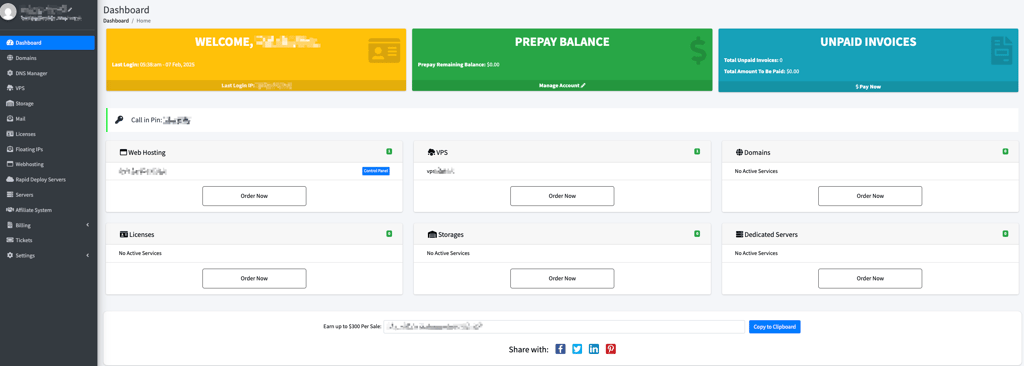Open the Control Panel for web hosting
The width and height of the screenshot is (1024, 366).
coord(376,171)
